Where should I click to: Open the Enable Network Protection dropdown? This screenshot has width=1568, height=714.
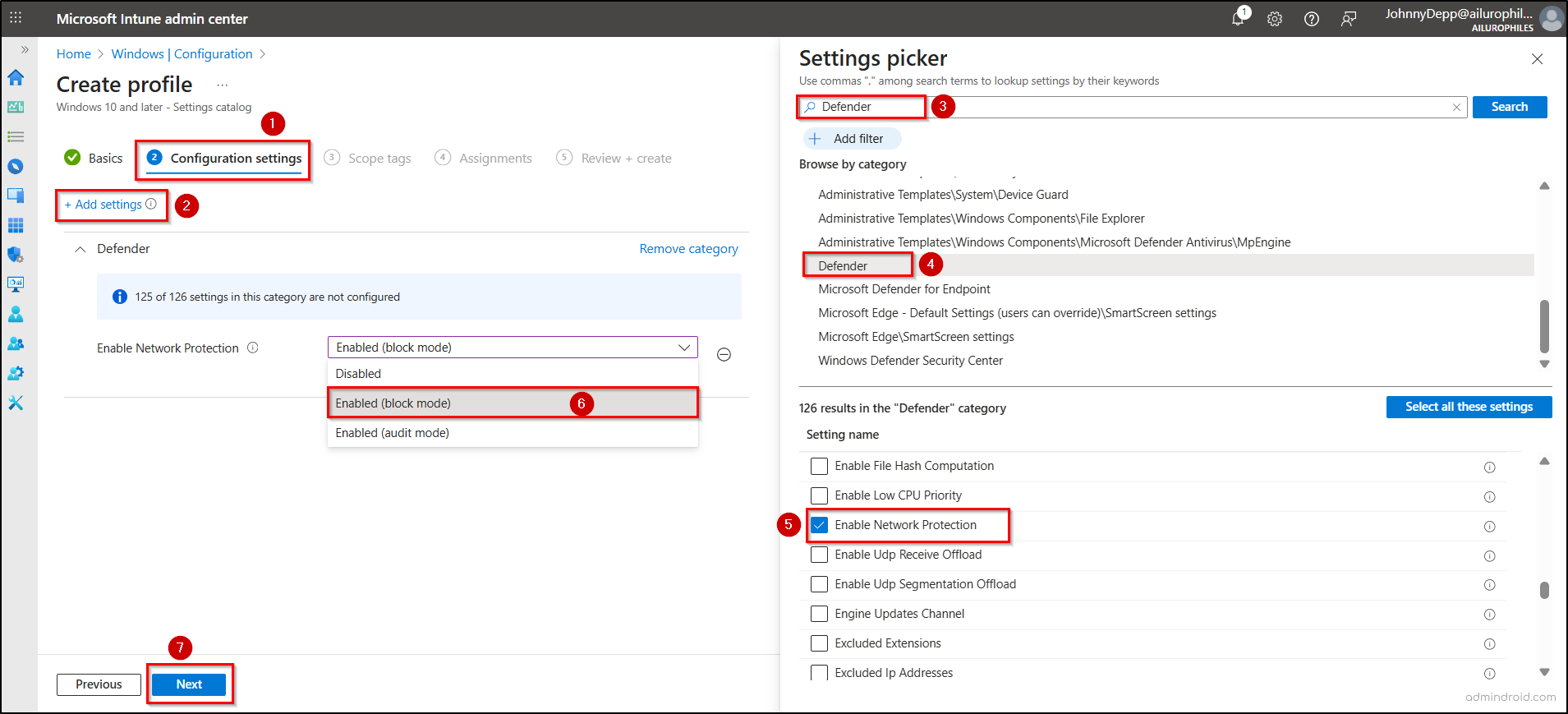512,348
